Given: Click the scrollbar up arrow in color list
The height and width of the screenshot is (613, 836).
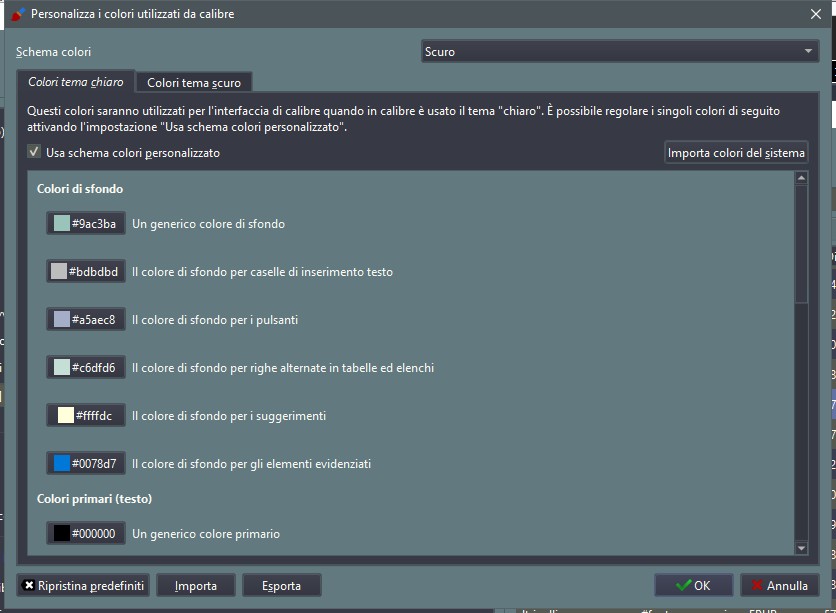Looking at the screenshot, I should [x=801, y=178].
